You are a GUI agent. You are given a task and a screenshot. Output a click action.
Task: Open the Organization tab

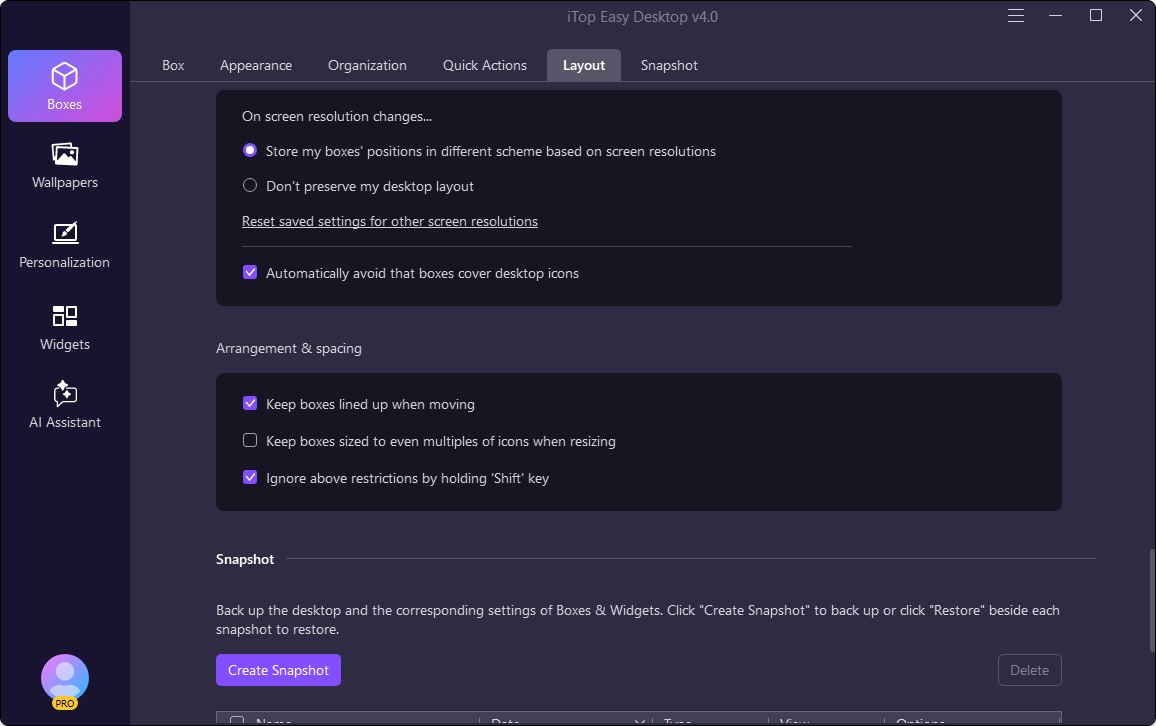point(367,65)
